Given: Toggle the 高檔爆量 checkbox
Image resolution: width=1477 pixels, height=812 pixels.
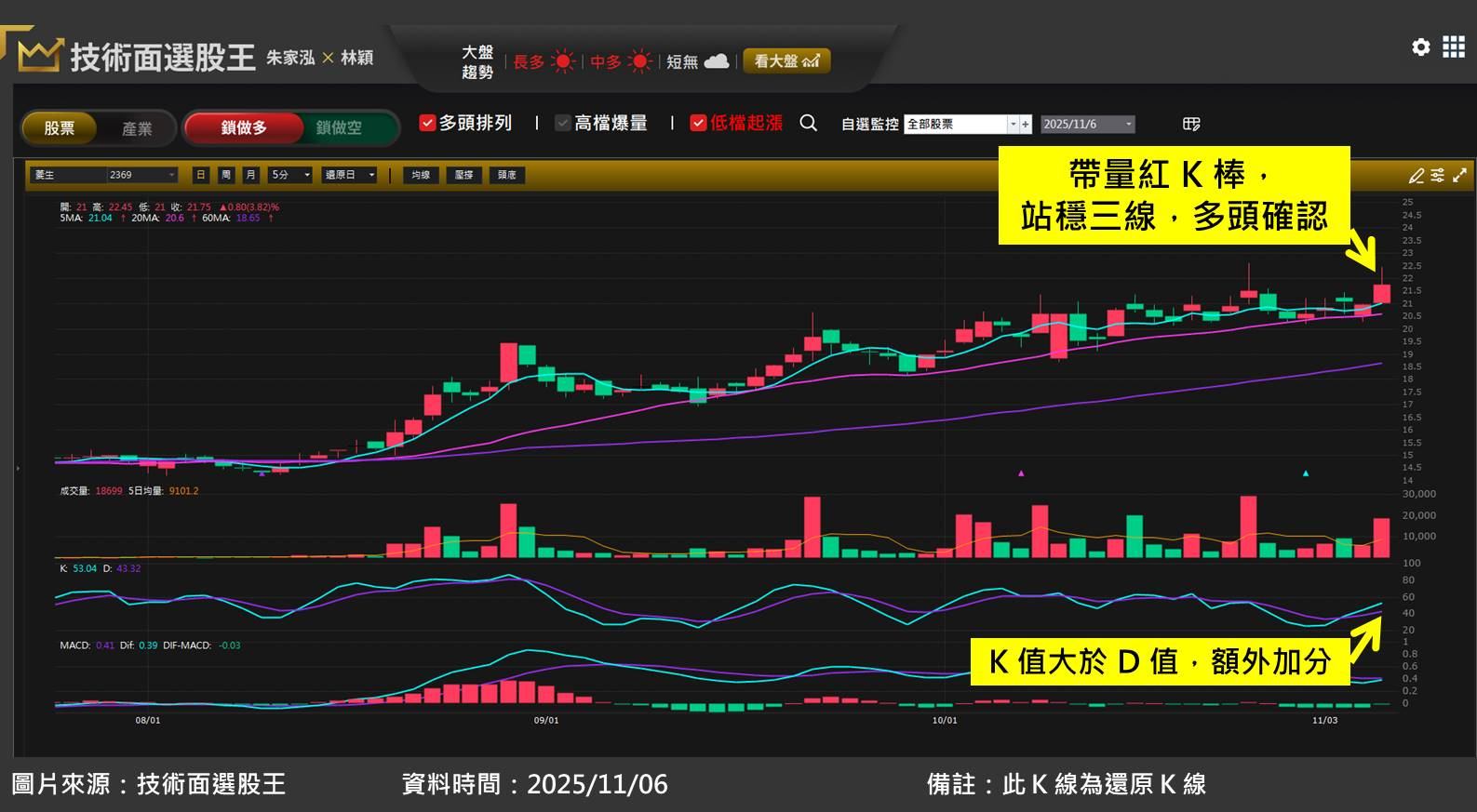Looking at the screenshot, I should point(563,123).
